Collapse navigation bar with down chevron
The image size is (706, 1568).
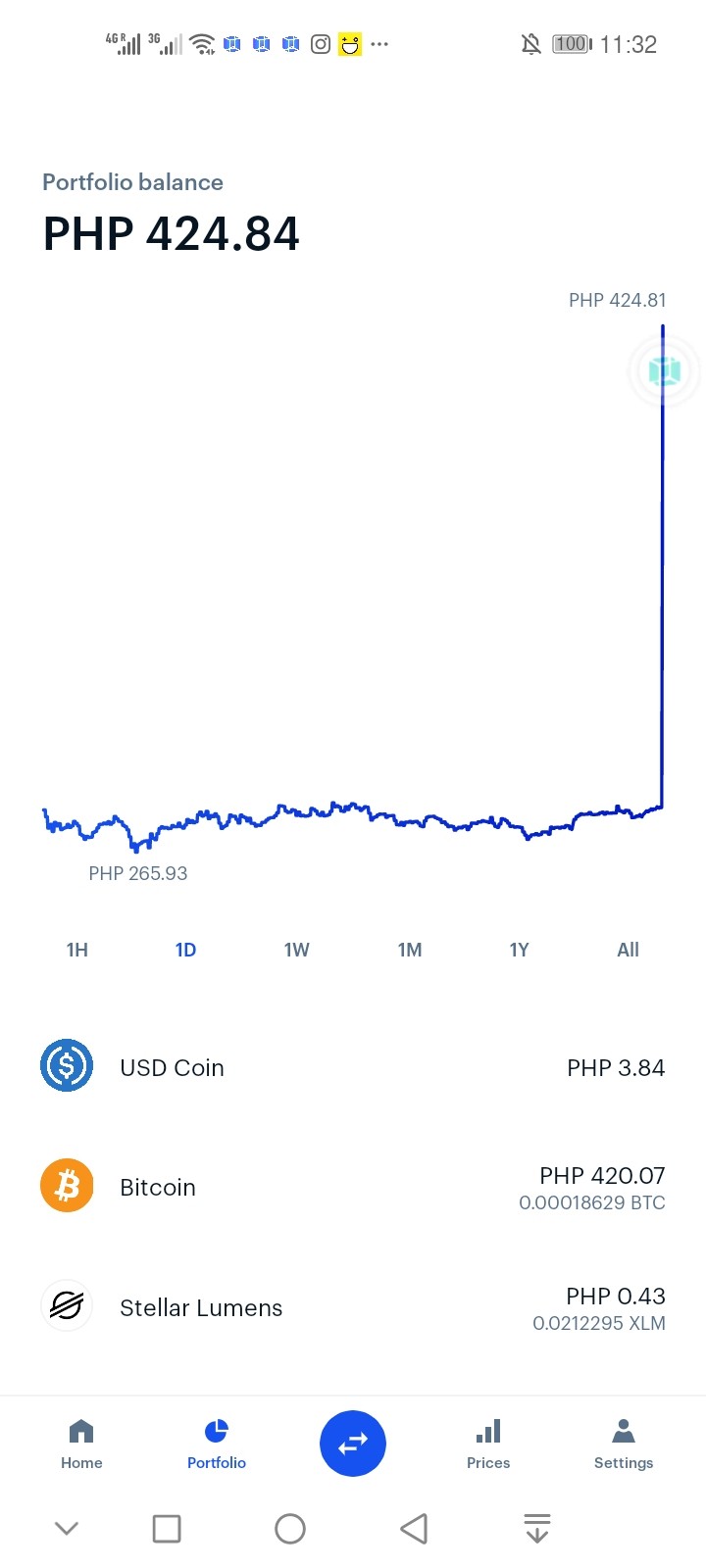[67, 1528]
